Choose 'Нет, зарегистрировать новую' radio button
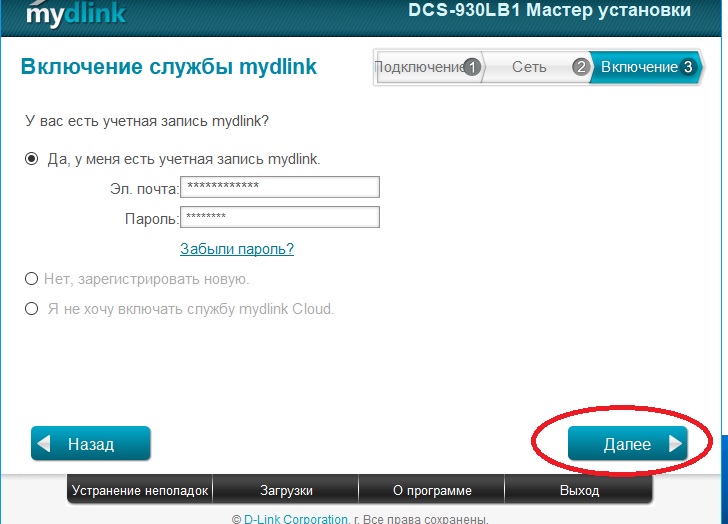728x524 pixels. coord(31,279)
